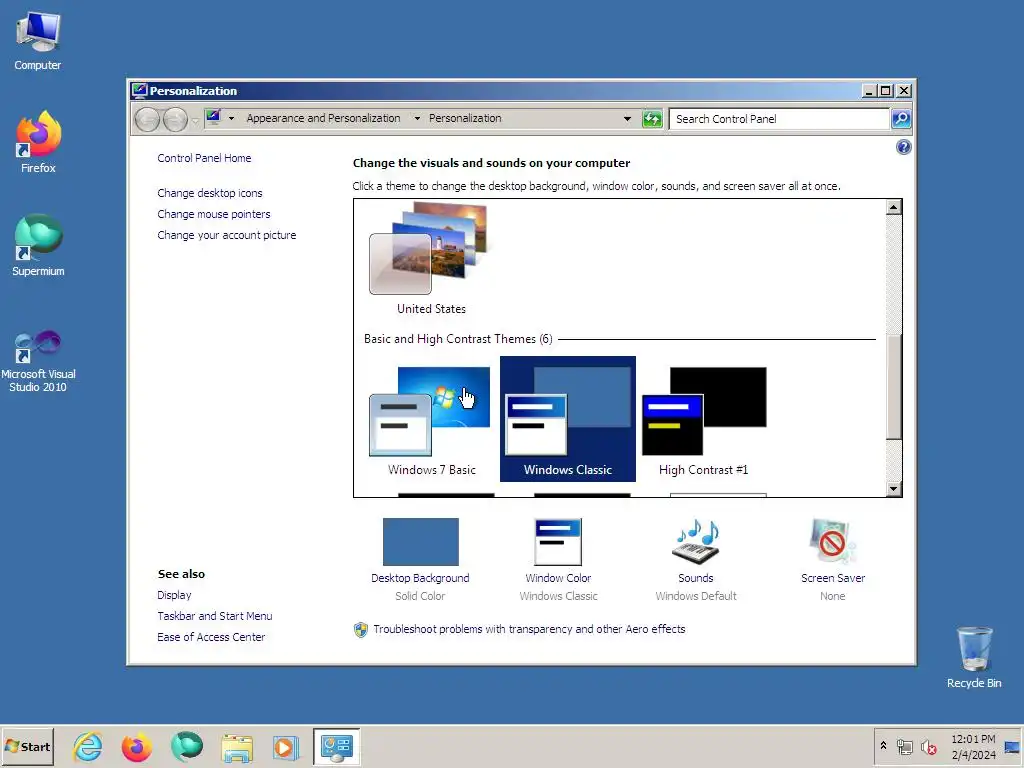Minimize the Personalization window
The height and width of the screenshot is (768, 1024).
[x=869, y=91]
